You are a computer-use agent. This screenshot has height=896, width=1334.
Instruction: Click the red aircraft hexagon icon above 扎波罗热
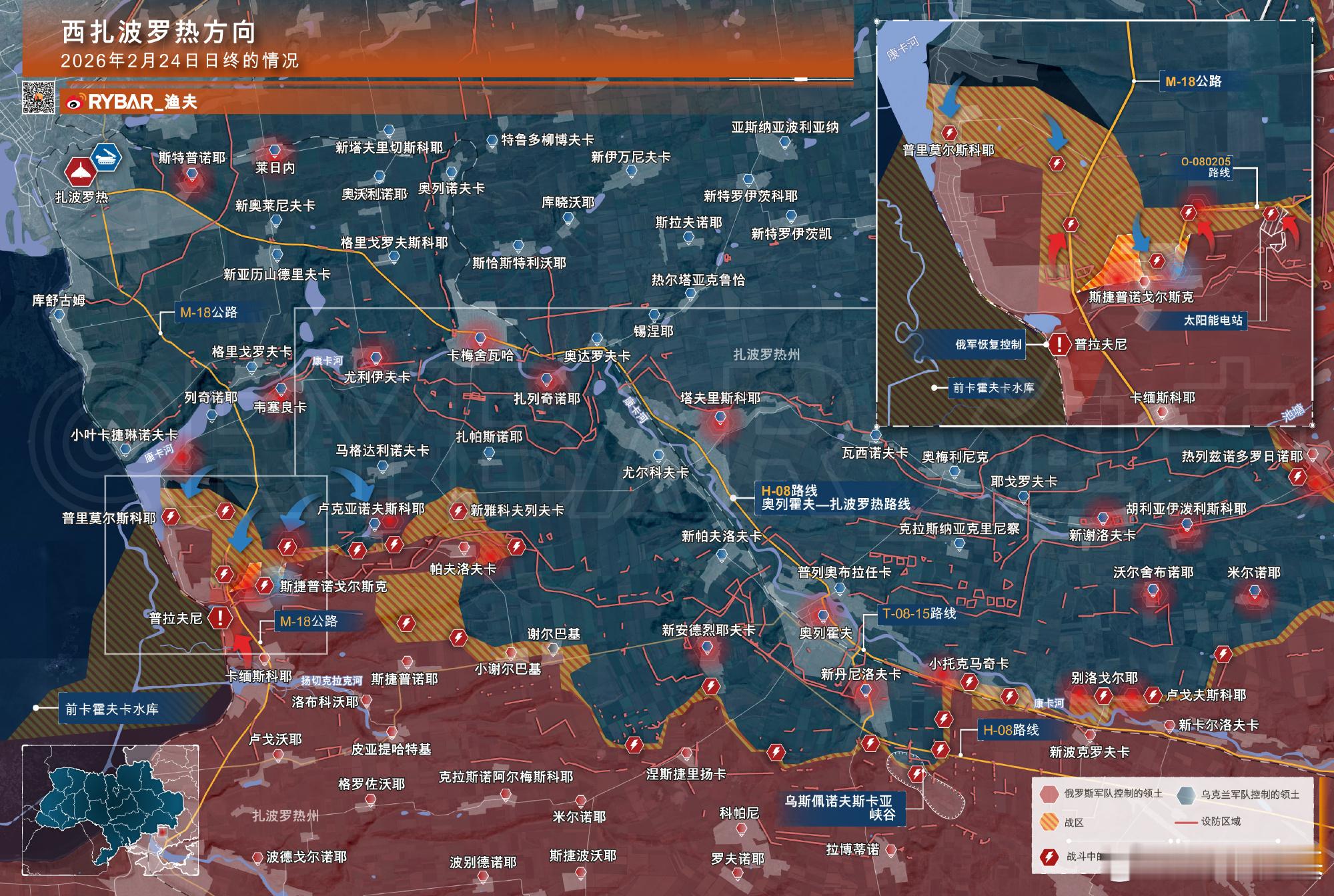point(81,171)
